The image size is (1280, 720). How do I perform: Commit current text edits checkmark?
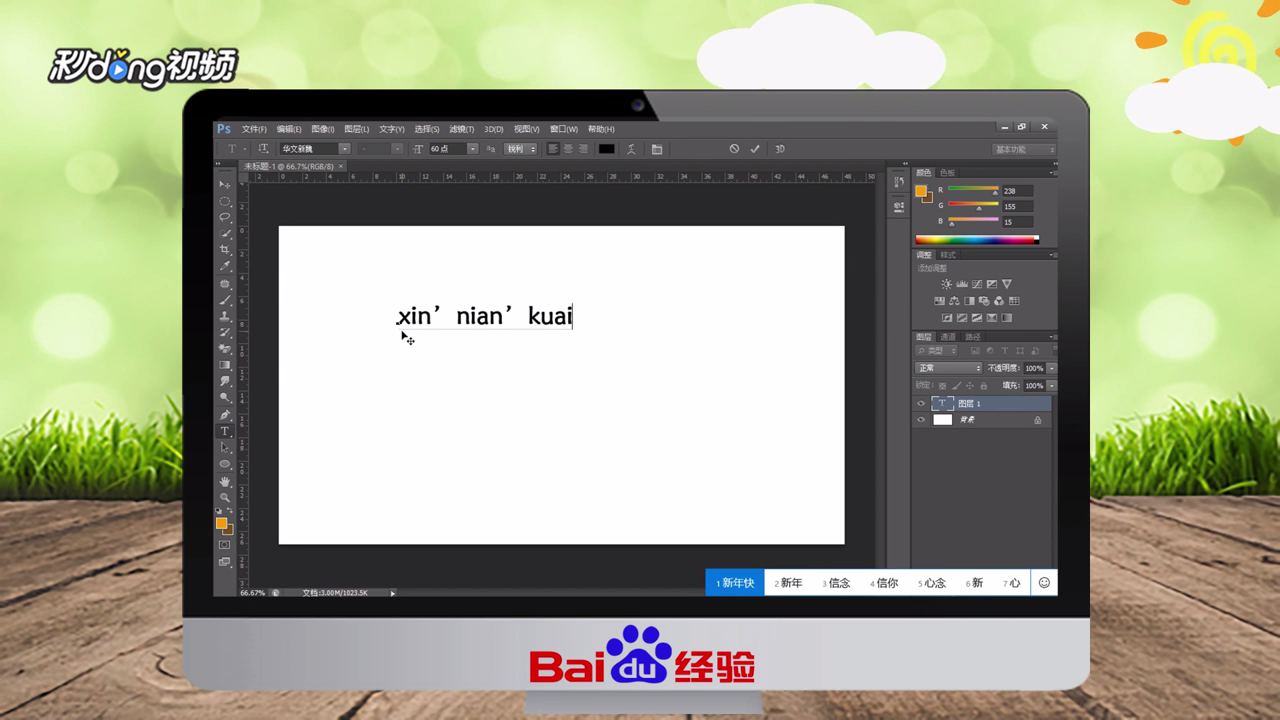click(755, 149)
